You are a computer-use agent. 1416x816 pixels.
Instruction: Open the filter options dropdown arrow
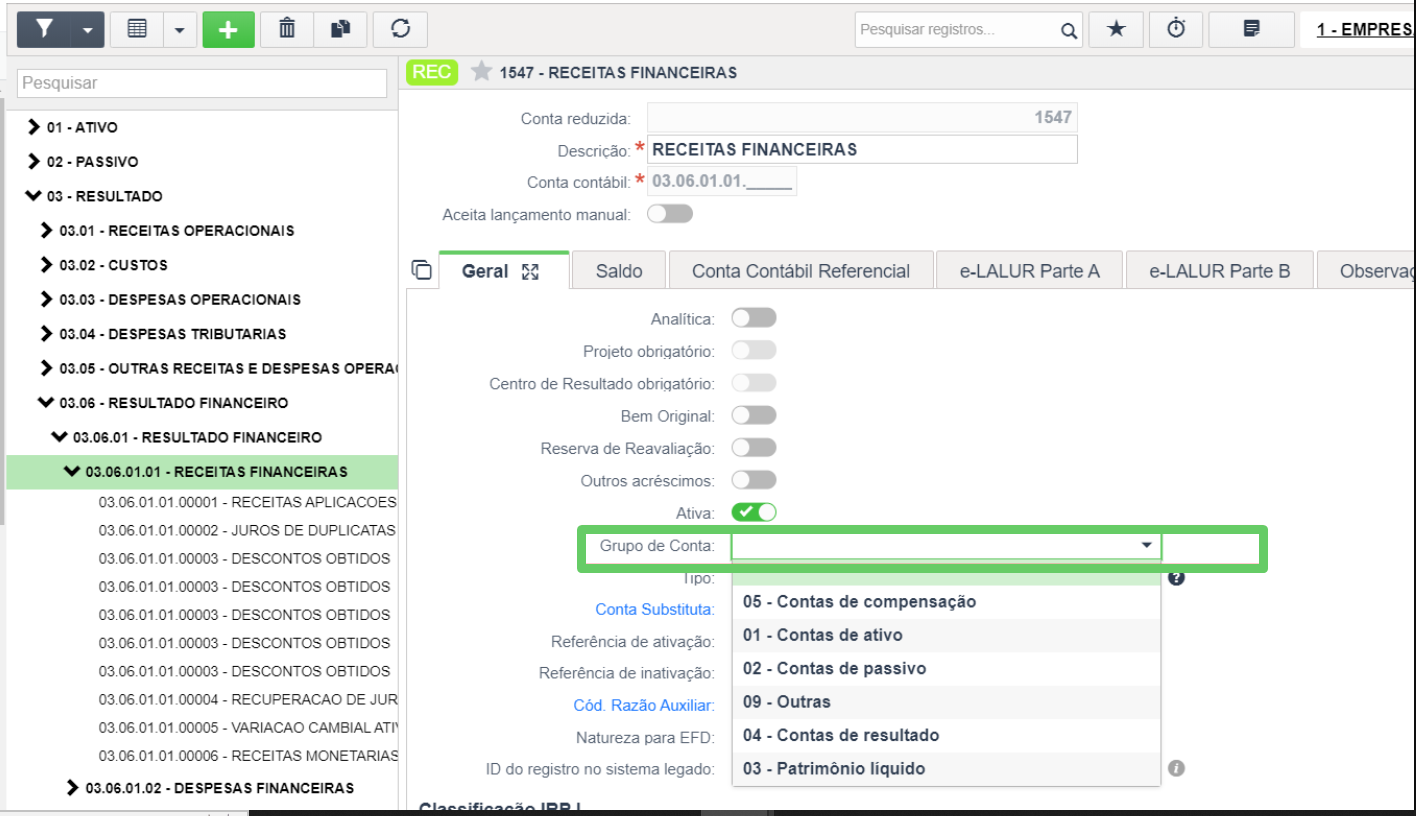87,29
